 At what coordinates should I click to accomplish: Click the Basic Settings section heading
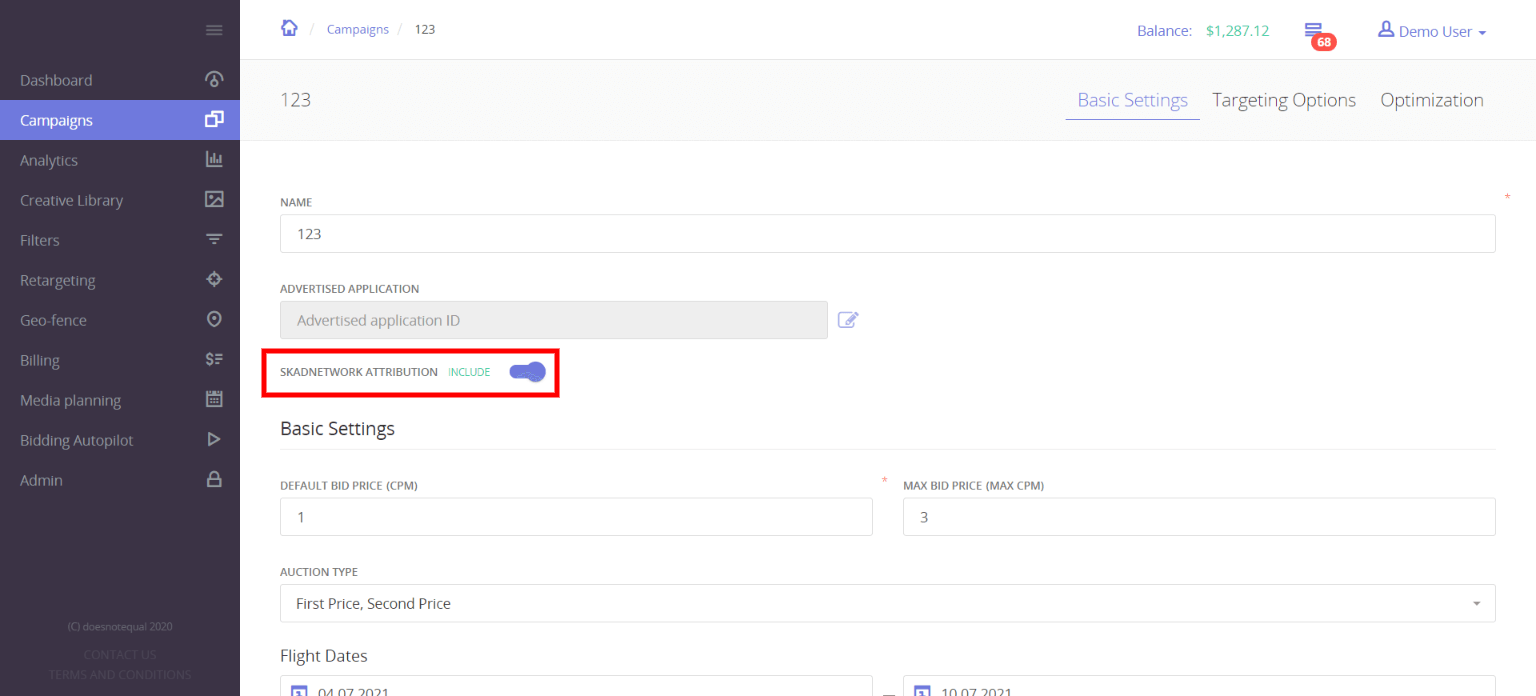tap(337, 428)
